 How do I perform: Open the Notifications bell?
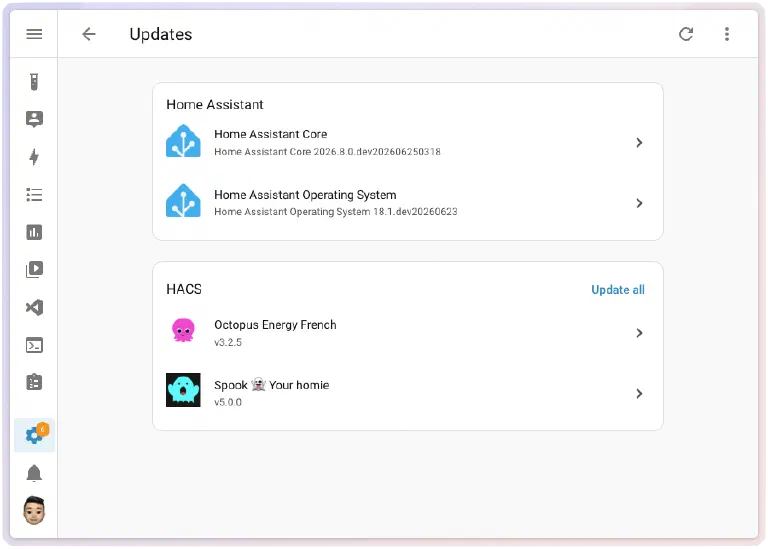pos(34,474)
